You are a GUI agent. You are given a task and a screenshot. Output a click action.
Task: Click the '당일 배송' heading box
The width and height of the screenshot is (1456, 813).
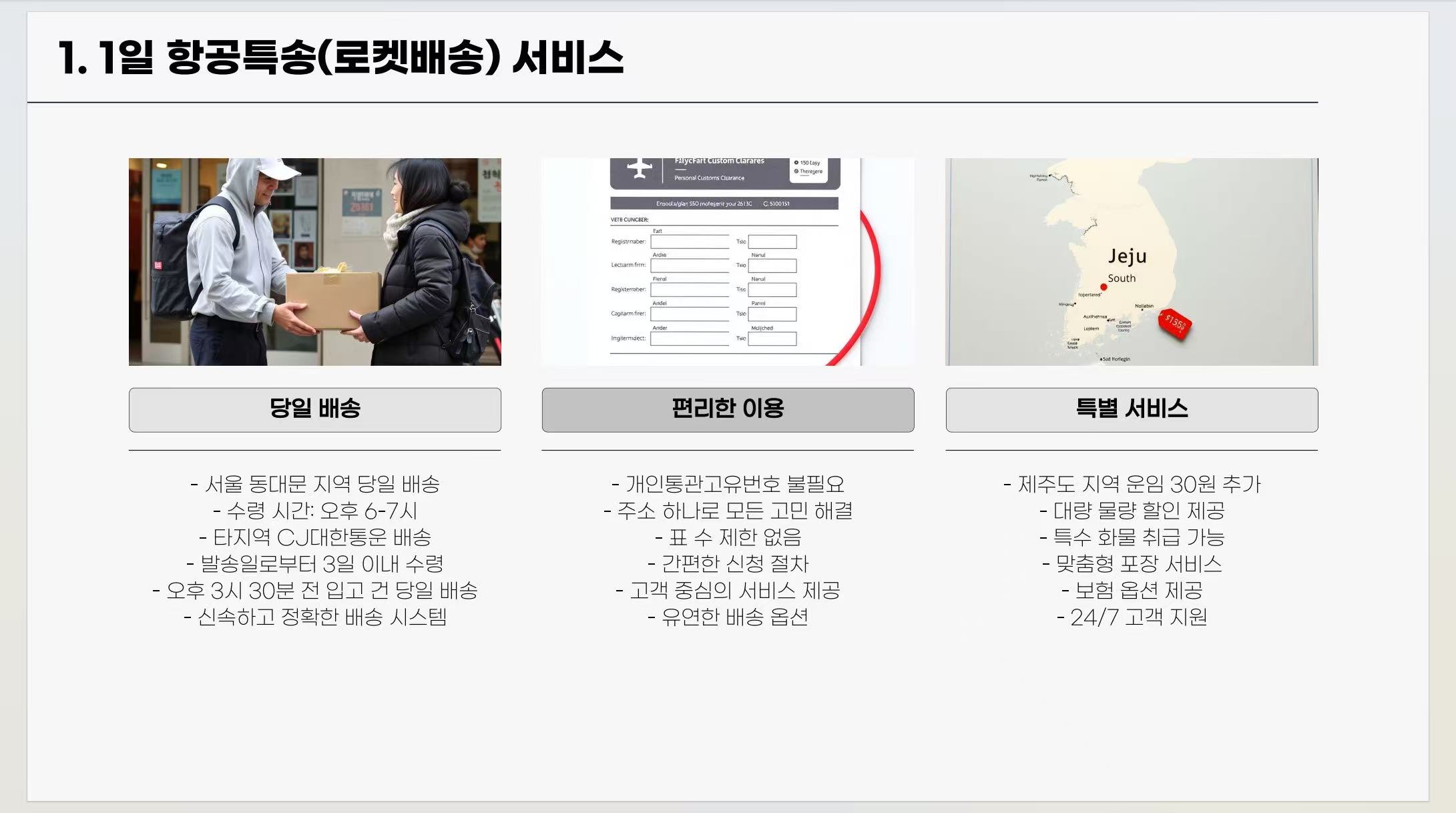click(315, 410)
